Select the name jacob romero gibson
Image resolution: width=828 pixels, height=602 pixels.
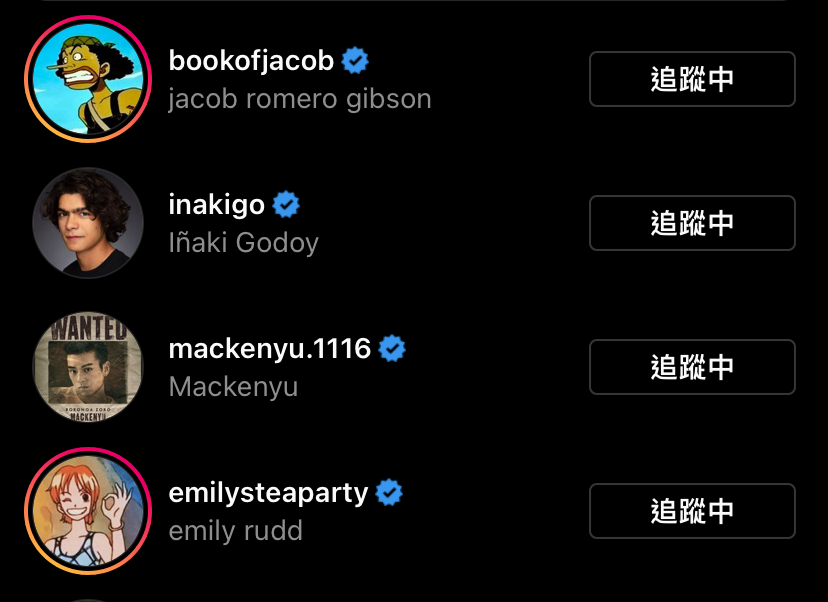[300, 99]
